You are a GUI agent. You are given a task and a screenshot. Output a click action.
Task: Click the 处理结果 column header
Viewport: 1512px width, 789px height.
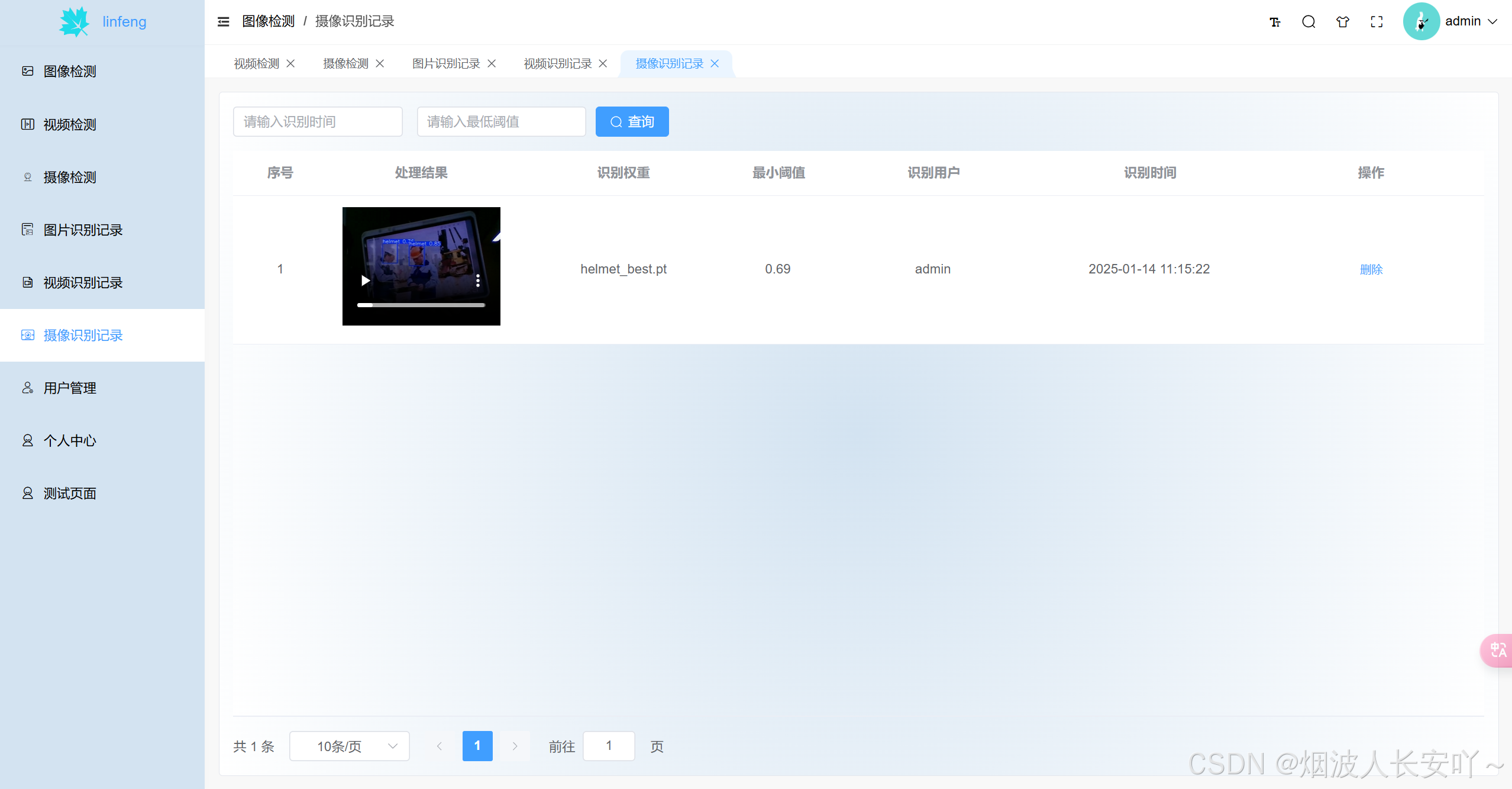point(421,173)
